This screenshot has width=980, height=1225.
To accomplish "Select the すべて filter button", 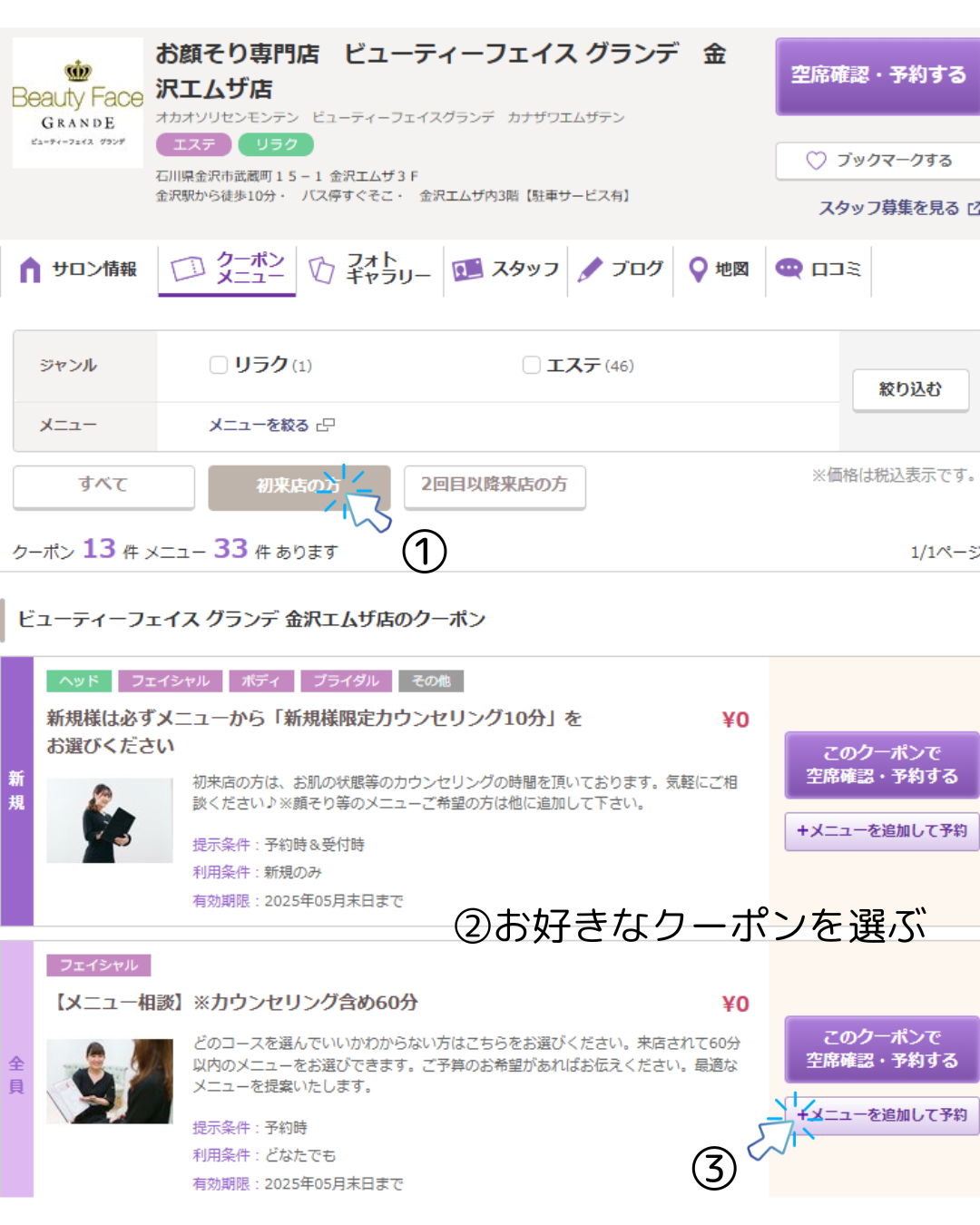I will point(103,486).
